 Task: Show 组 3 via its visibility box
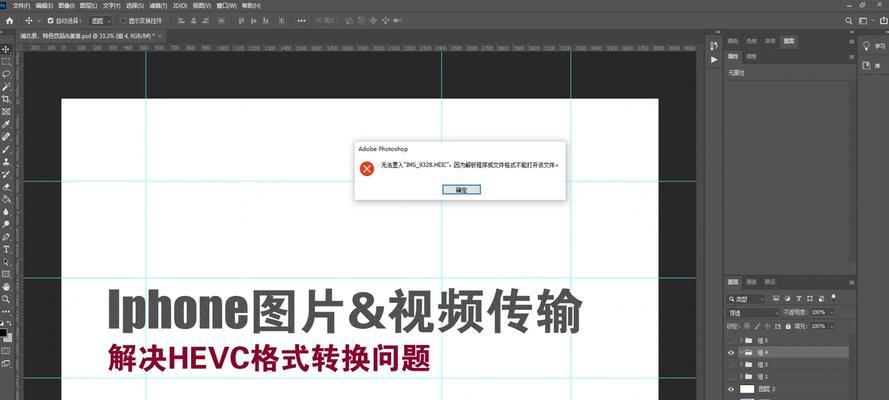(x=731, y=364)
